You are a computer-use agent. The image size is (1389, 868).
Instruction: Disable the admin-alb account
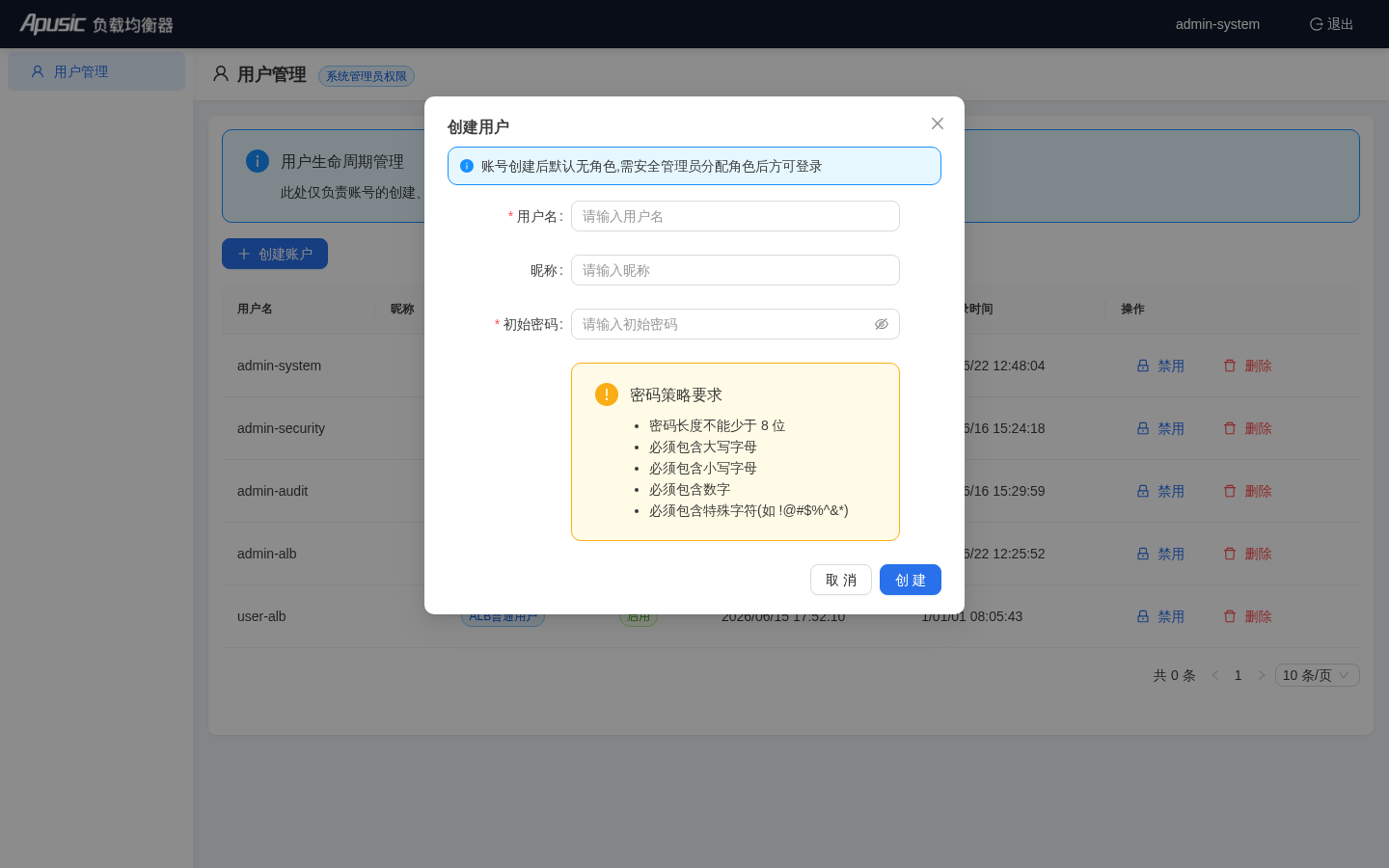click(1160, 554)
